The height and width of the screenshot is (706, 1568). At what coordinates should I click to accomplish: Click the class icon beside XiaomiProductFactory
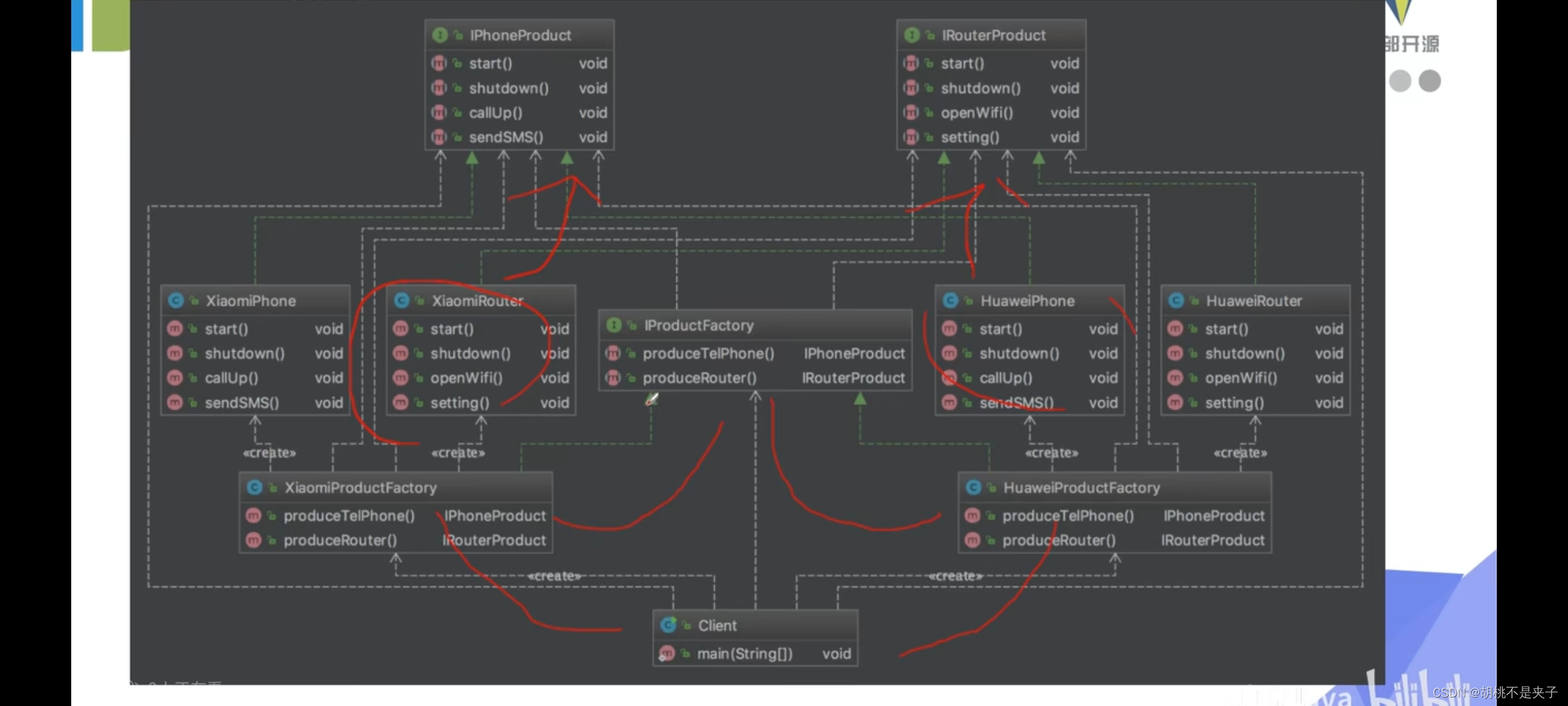click(x=254, y=488)
